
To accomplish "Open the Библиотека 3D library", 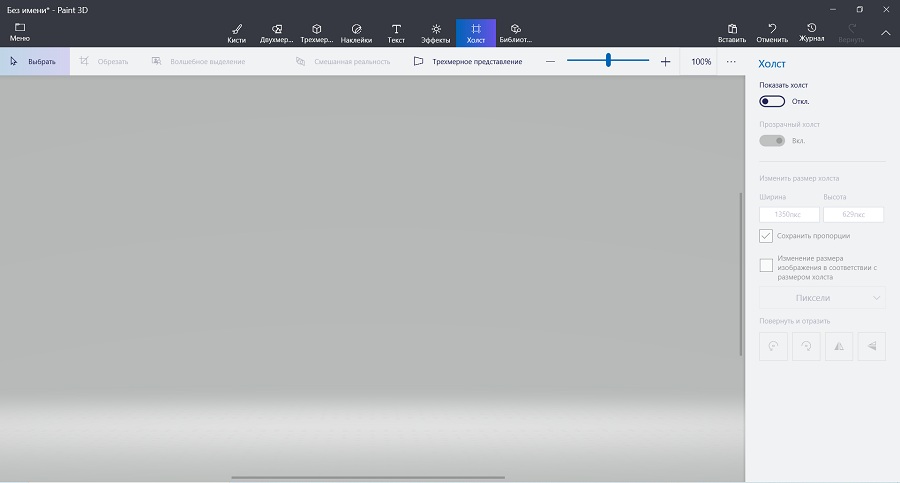I will coord(515,33).
